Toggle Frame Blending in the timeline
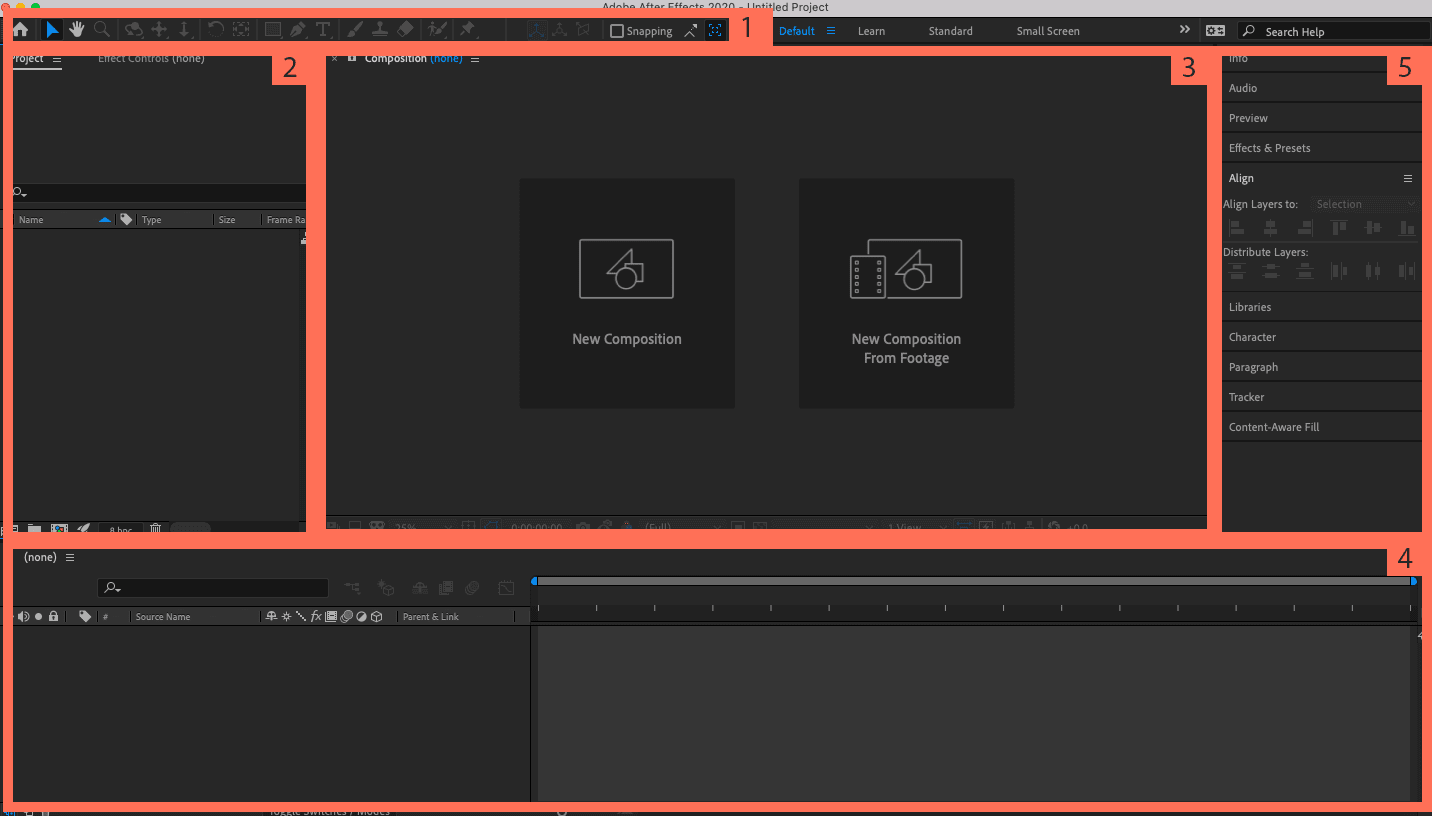The image size is (1432, 816). click(x=446, y=588)
